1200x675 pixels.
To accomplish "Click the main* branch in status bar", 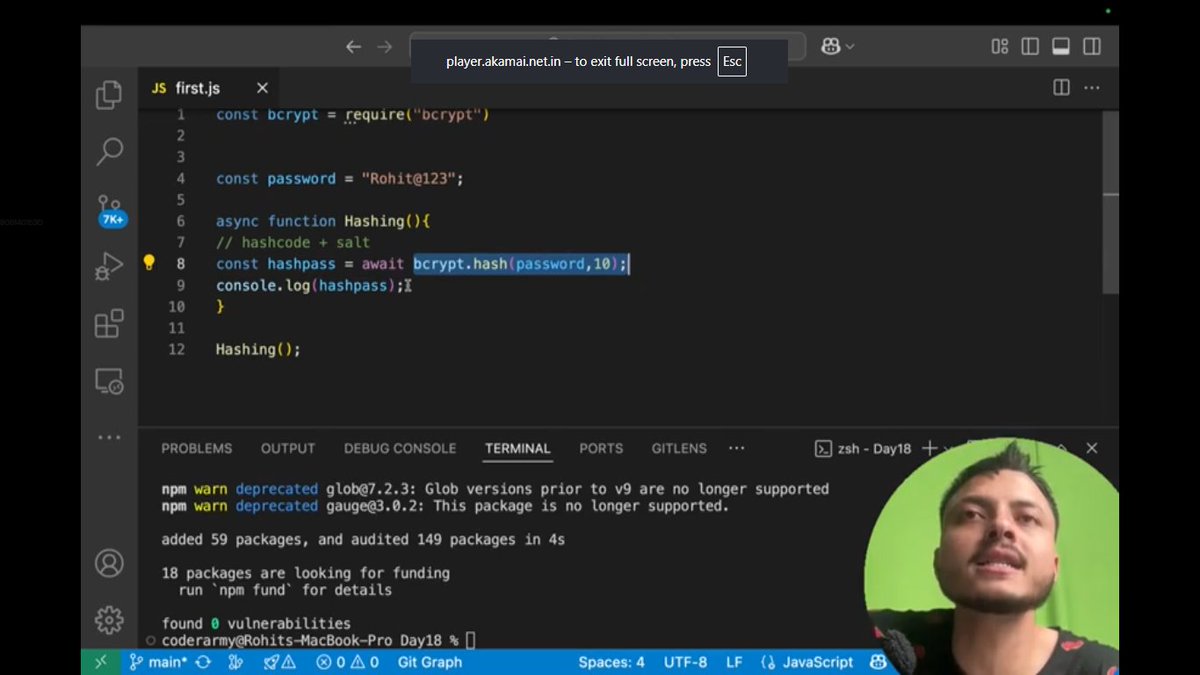I will coord(158,662).
